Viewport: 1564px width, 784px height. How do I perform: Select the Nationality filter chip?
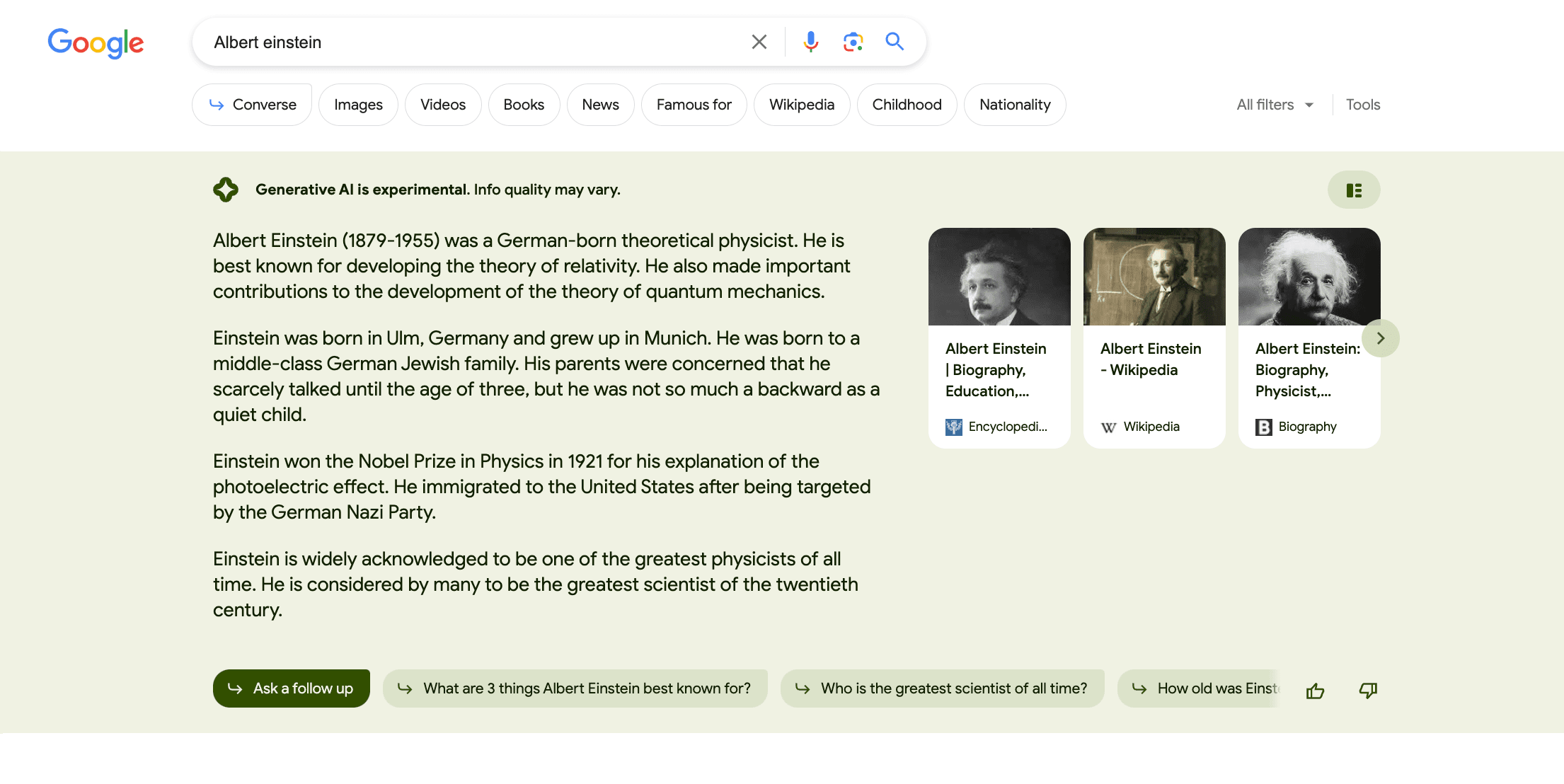point(1015,105)
